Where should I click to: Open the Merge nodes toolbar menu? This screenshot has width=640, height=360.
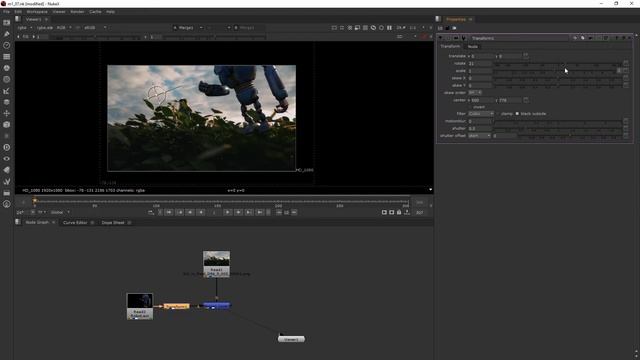7,102
